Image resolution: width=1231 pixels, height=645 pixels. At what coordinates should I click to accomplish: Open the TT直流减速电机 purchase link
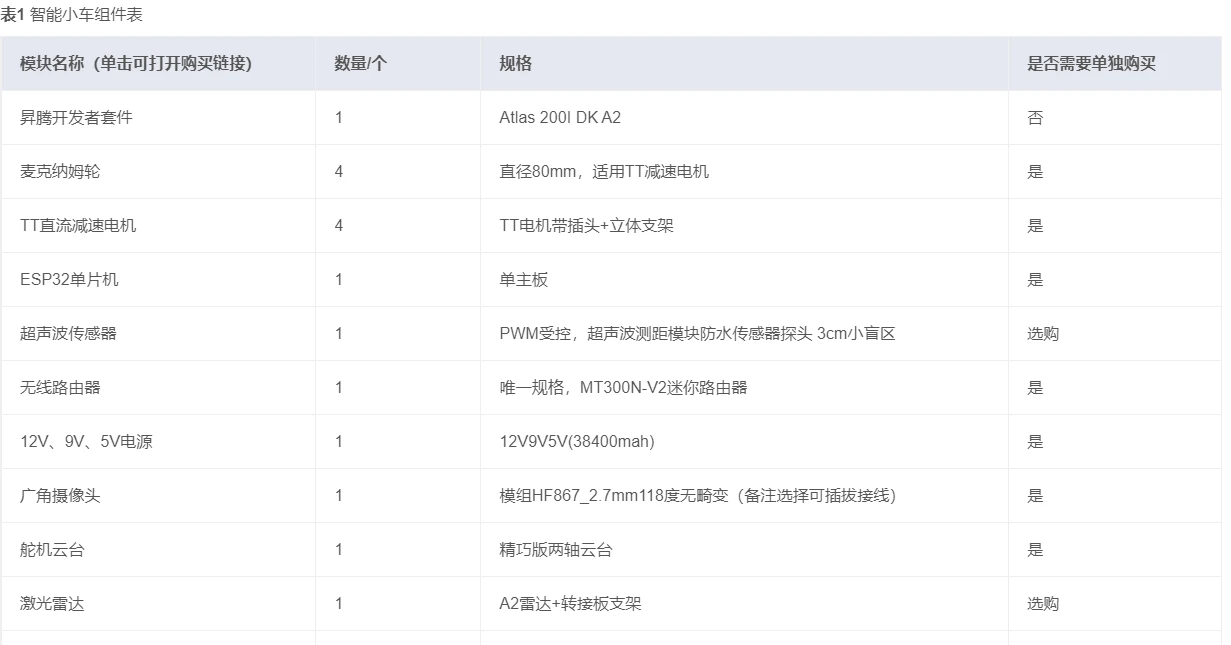pyautogui.click(x=78, y=226)
